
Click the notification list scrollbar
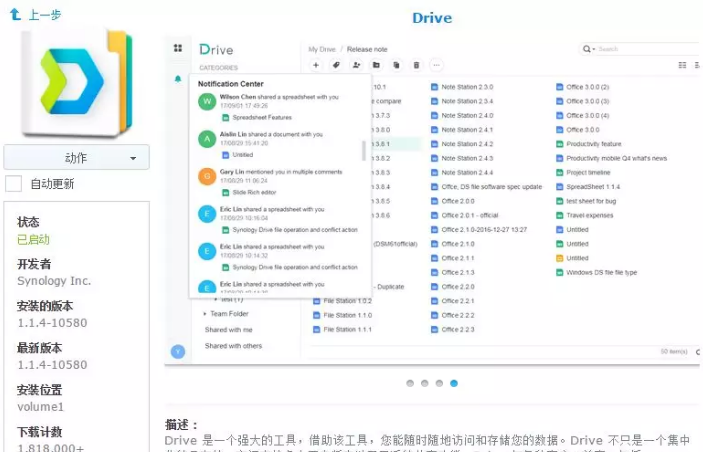[364, 151]
